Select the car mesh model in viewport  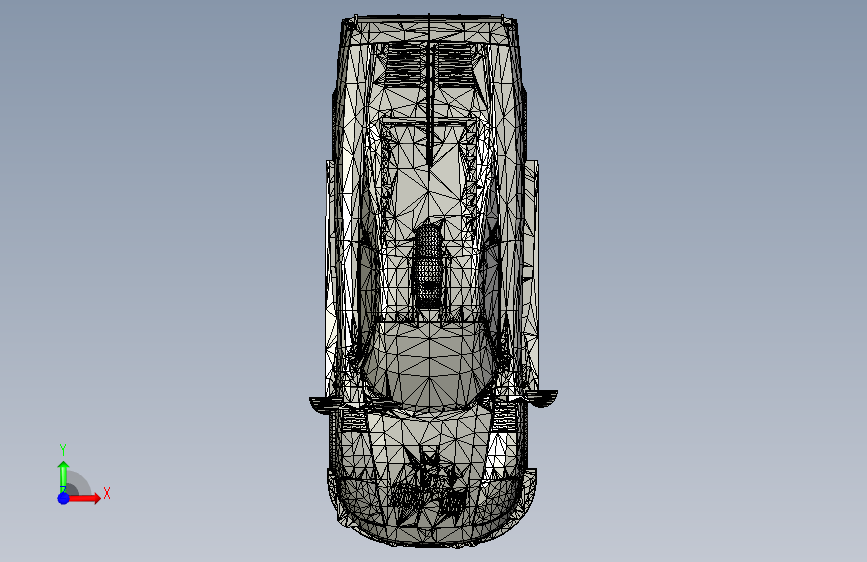[x=433, y=281]
